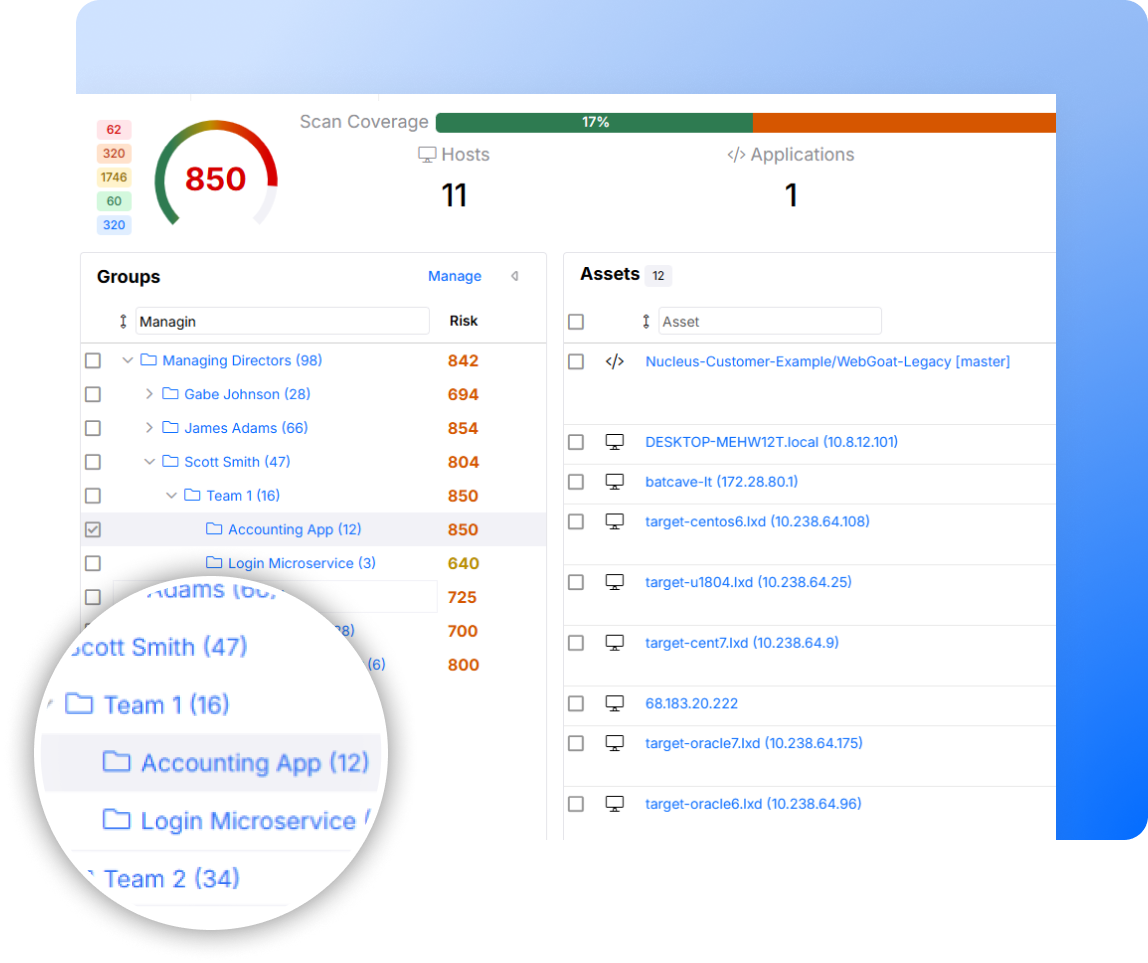Click the Groups filter field containing Managin
Image resolution: width=1148 pixels, height=963 pixels.
tap(282, 321)
